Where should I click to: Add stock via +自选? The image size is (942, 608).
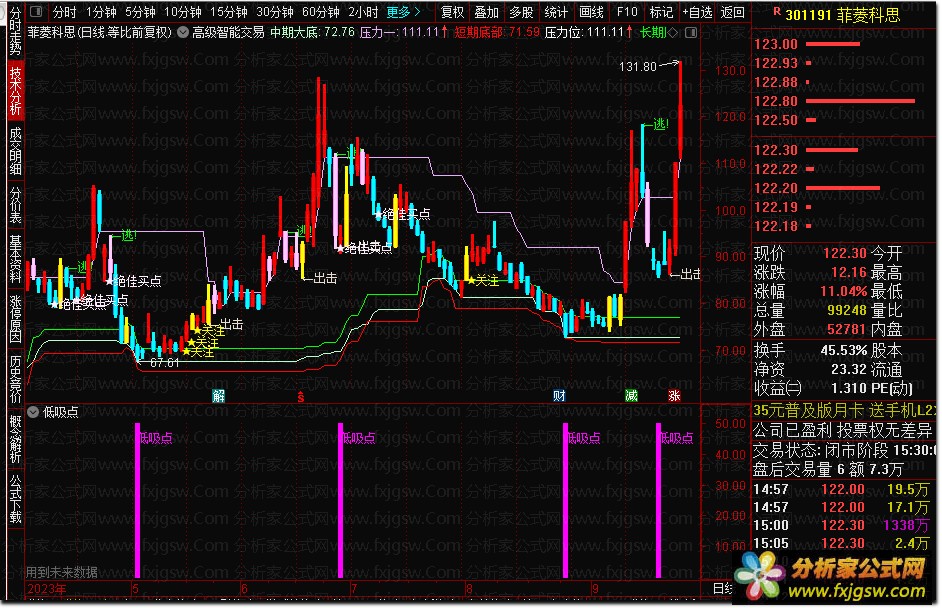pos(697,12)
